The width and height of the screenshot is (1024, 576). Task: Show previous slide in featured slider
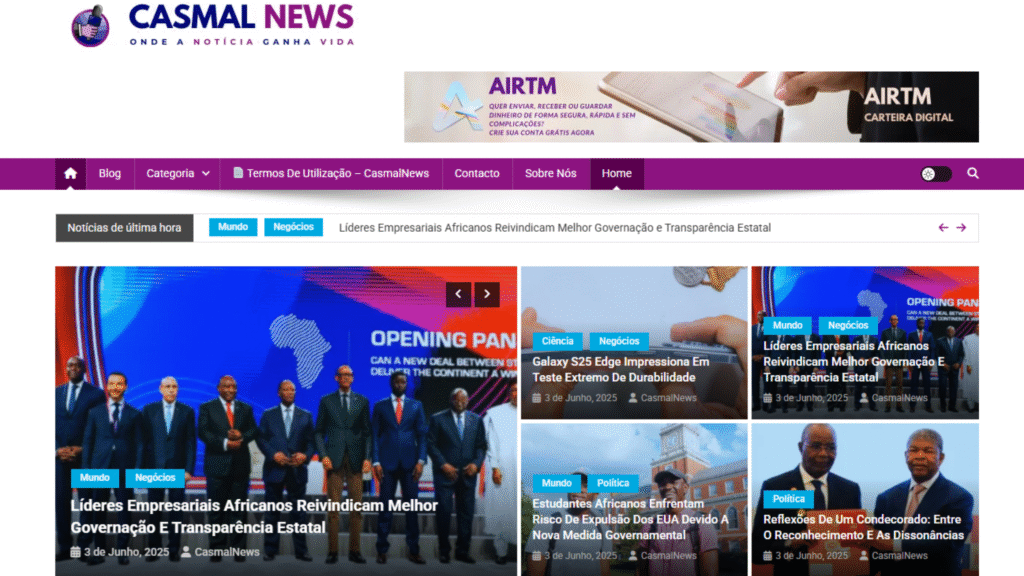[x=458, y=294]
